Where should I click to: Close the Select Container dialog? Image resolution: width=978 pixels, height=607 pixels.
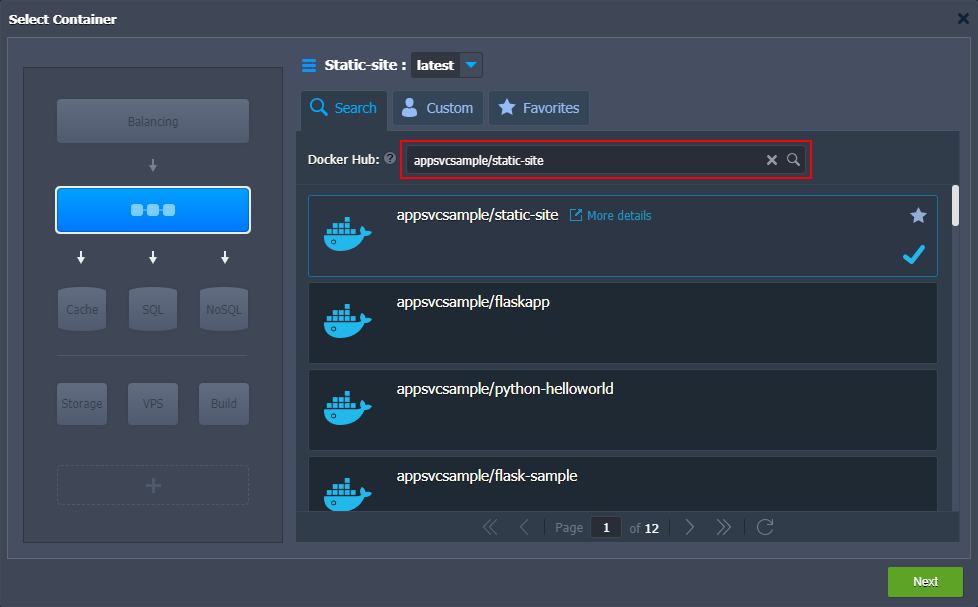963,19
